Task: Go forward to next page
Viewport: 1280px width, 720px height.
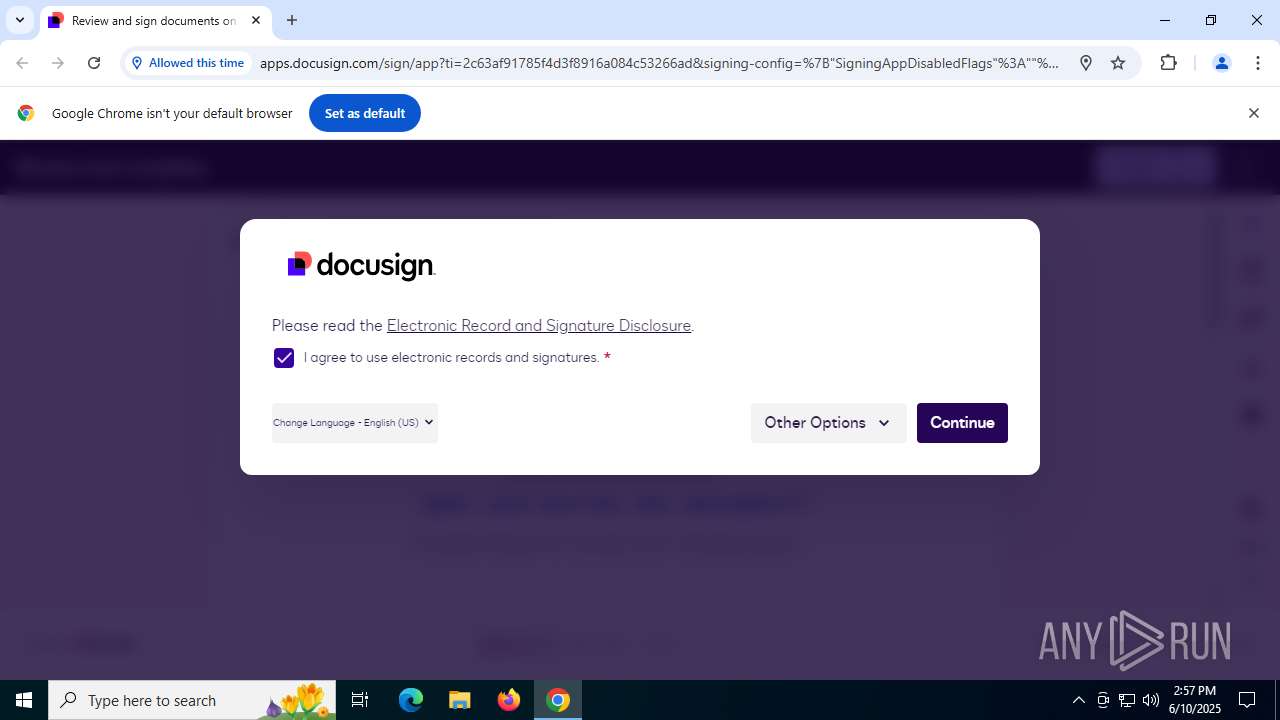Action: click(58, 63)
